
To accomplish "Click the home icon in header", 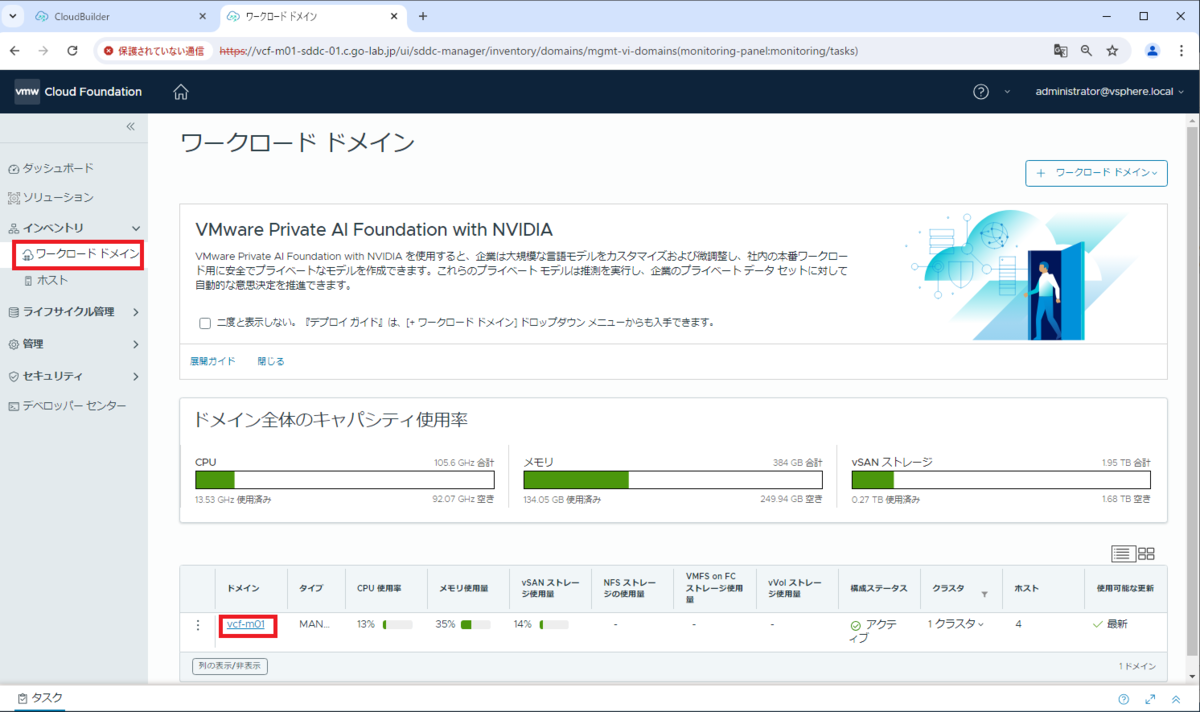I will [181, 92].
